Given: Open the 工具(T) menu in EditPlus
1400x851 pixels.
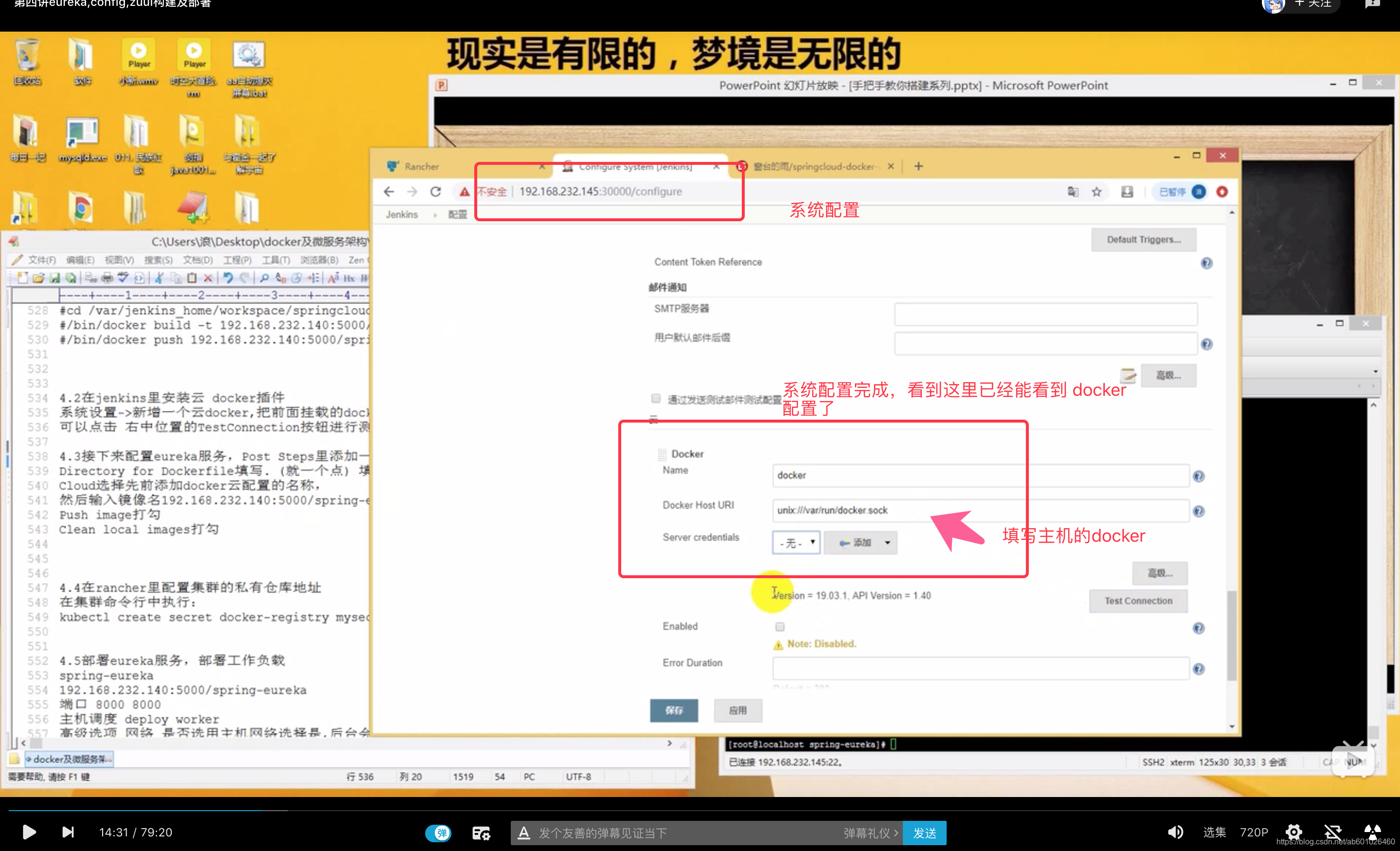Looking at the screenshot, I should (x=276, y=260).
